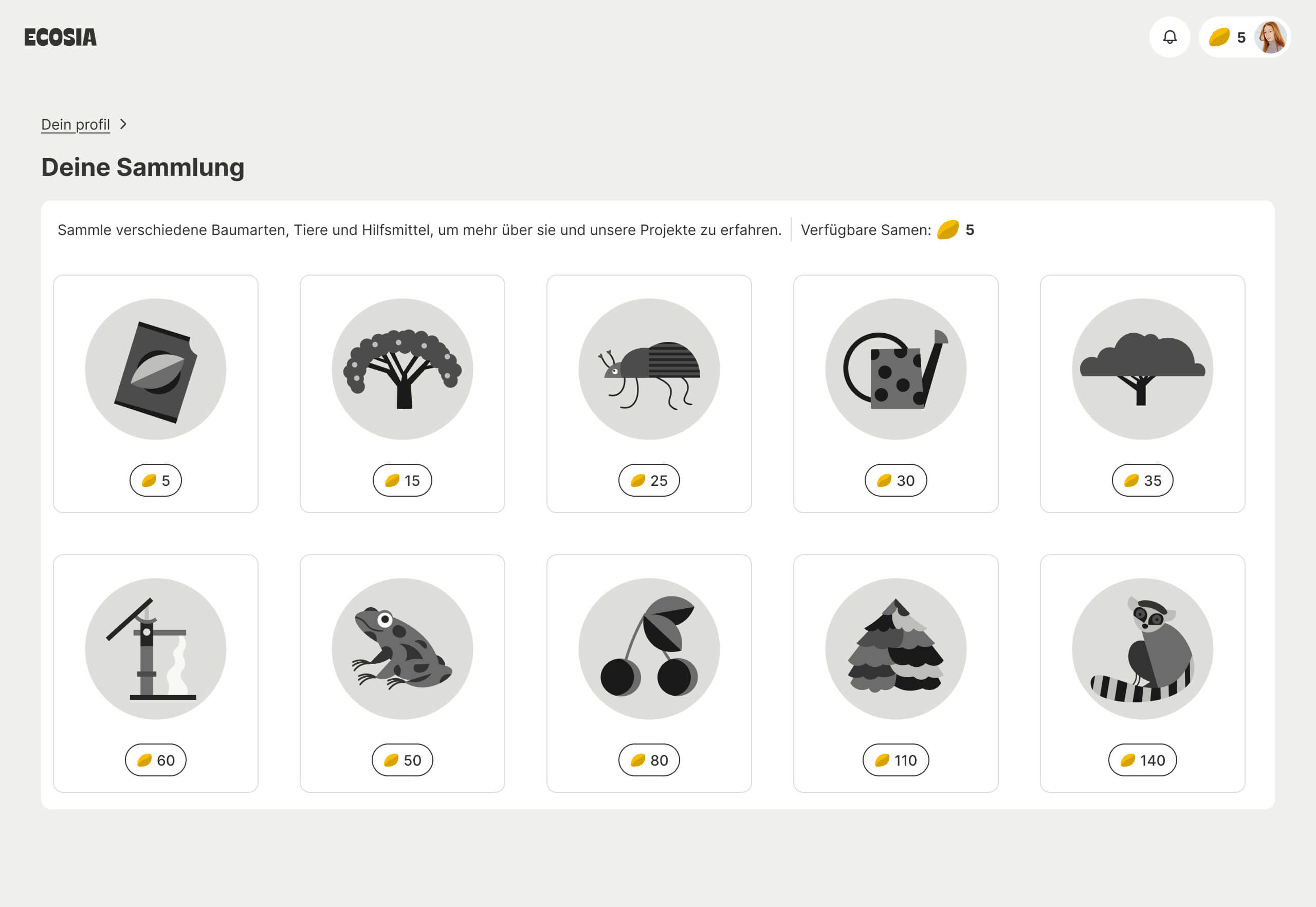The height and width of the screenshot is (907, 1316).
Task: Open the acacia tree item costing 15 seeds
Action: pos(403,368)
